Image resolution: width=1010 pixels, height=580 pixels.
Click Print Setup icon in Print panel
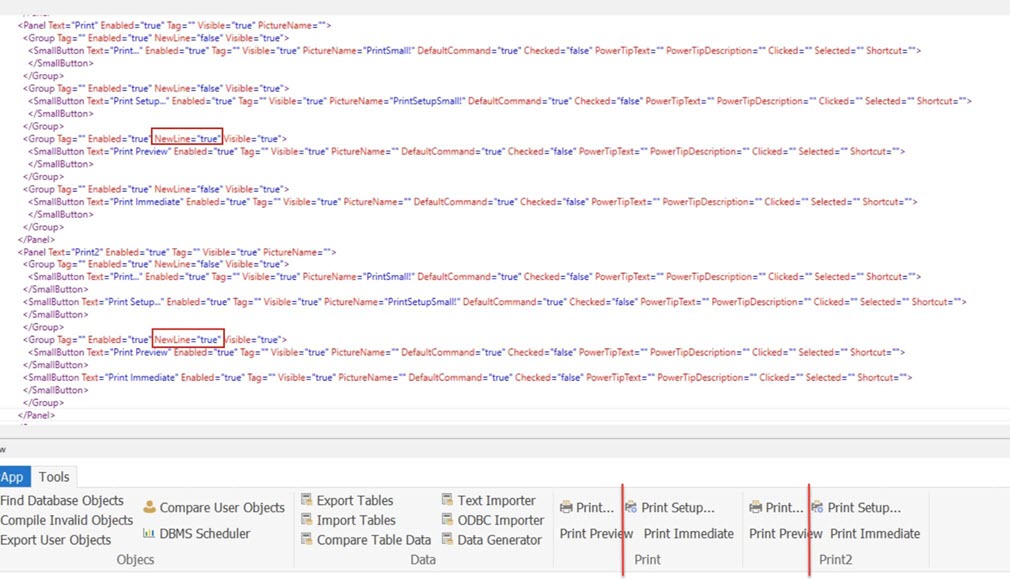(x=631, y=507)
